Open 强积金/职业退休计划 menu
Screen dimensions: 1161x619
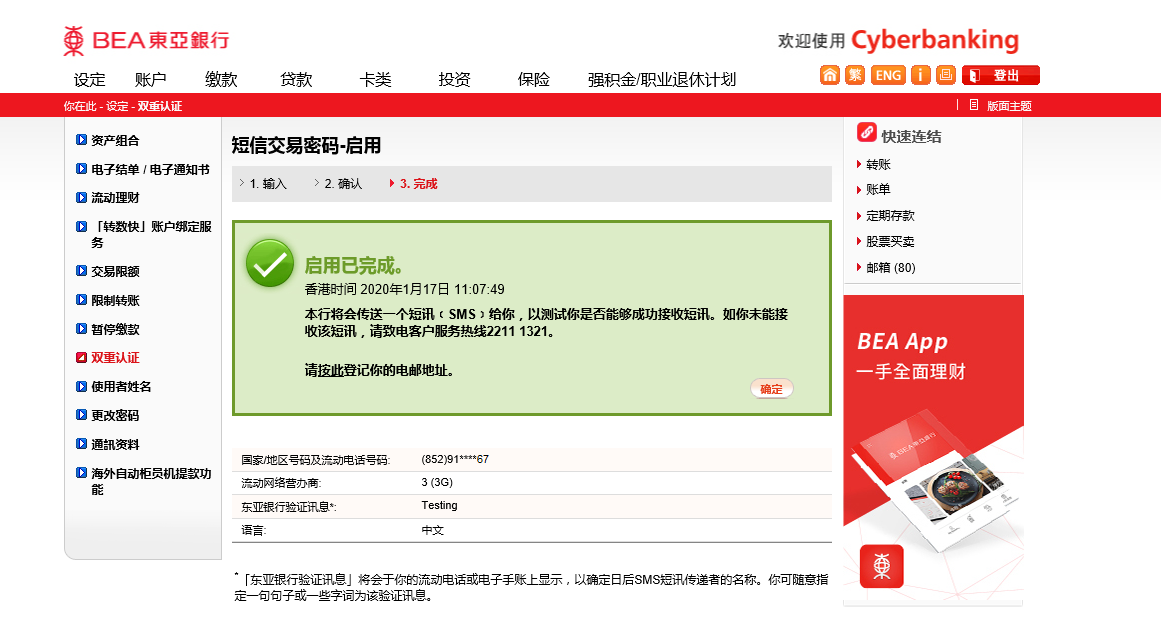[x=662, y=80]
